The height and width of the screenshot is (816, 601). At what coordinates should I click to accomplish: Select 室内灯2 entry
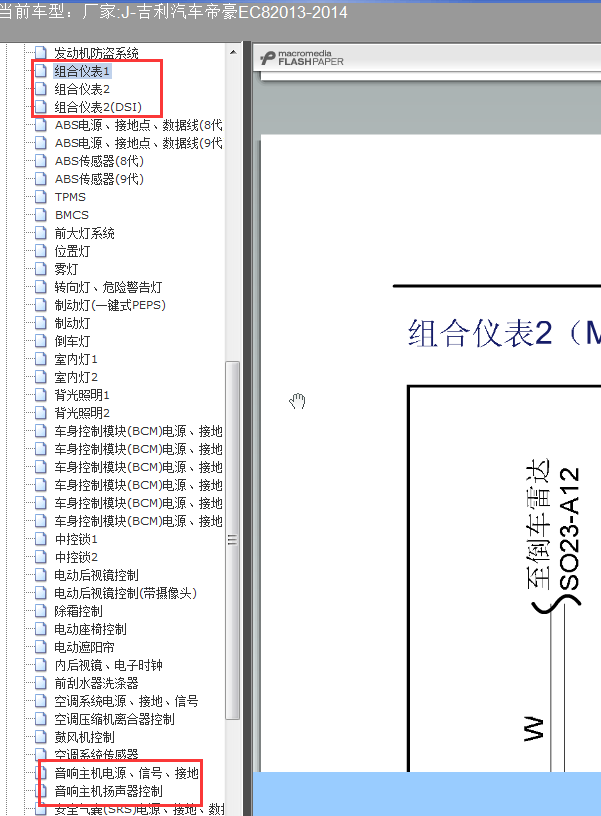pos(76,377)
